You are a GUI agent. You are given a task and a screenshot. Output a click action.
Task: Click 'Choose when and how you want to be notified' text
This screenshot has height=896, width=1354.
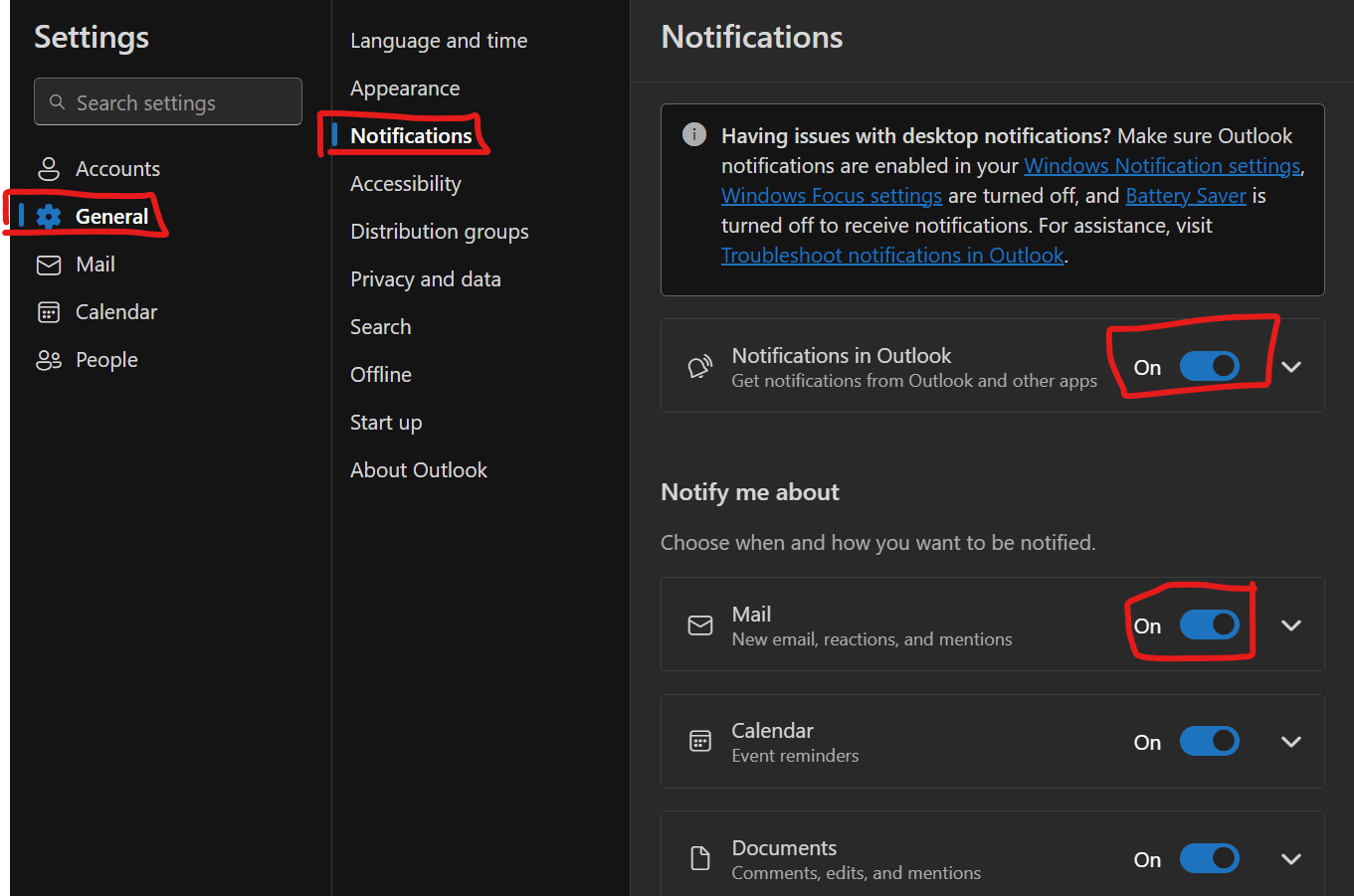pos(878,543)
